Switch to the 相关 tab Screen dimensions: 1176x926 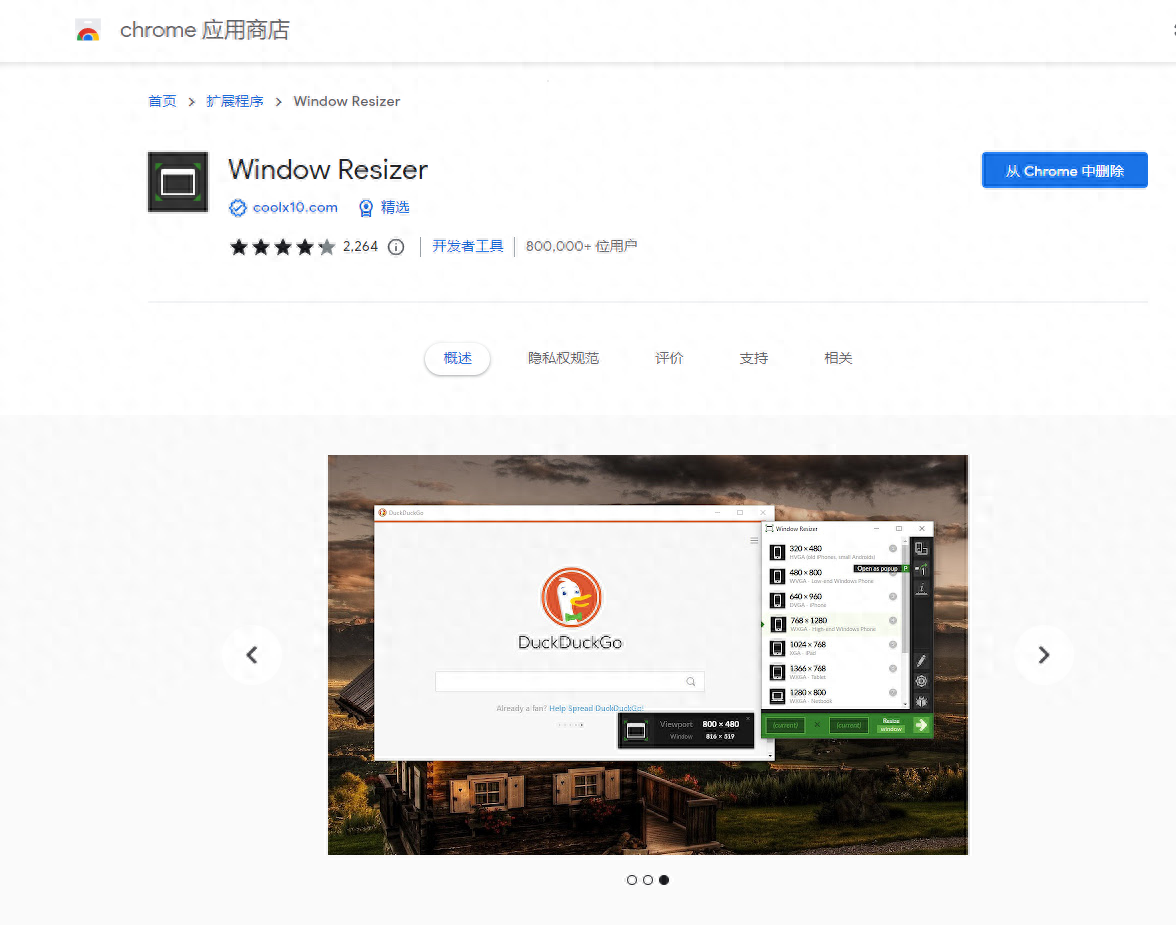point(838,358)
